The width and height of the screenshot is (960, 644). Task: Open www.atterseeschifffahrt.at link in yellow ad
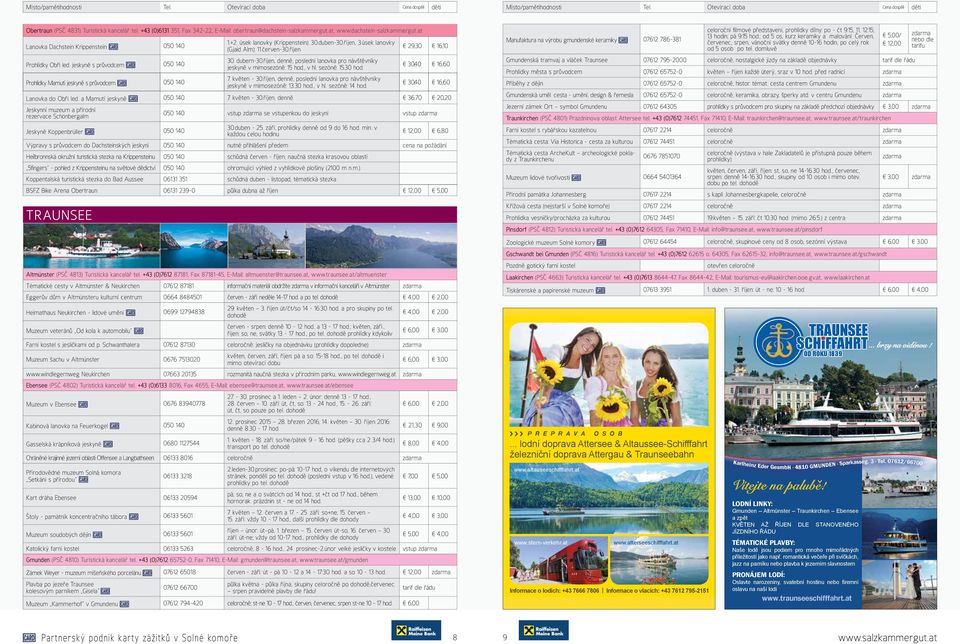coord(645,542)
